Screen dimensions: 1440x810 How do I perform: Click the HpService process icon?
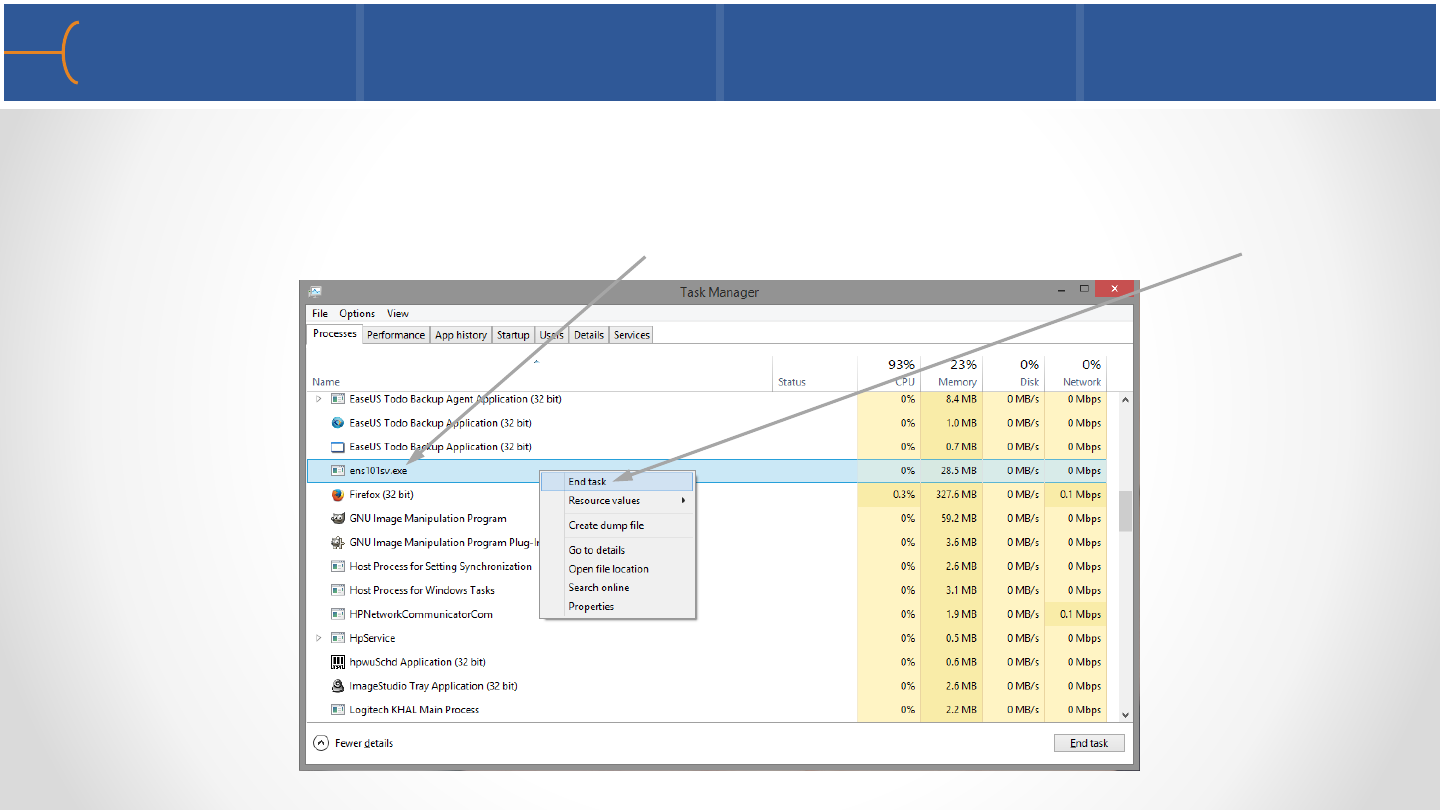coord(338,639)
